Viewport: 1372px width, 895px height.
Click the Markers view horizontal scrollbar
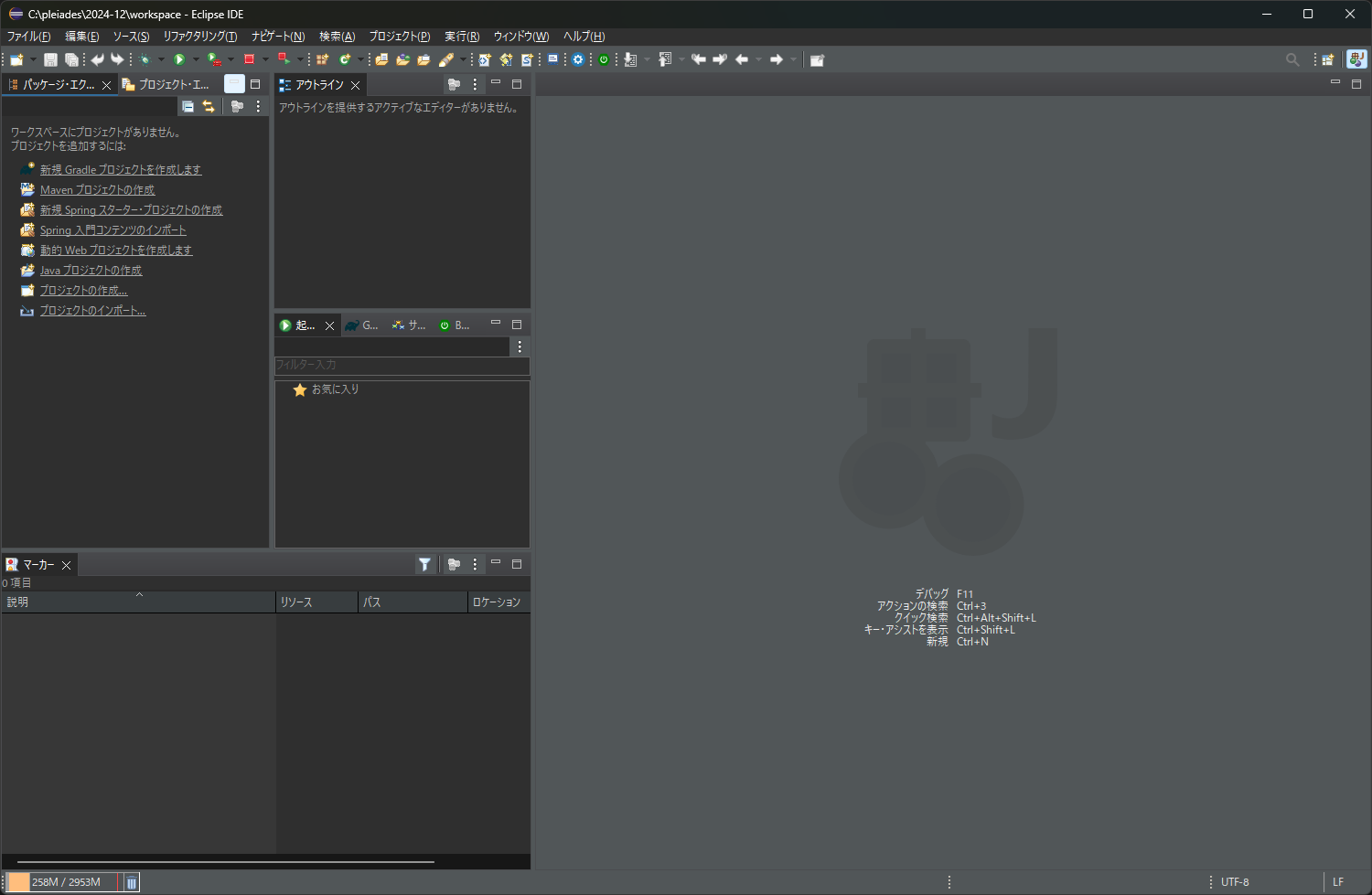point(225,861)
